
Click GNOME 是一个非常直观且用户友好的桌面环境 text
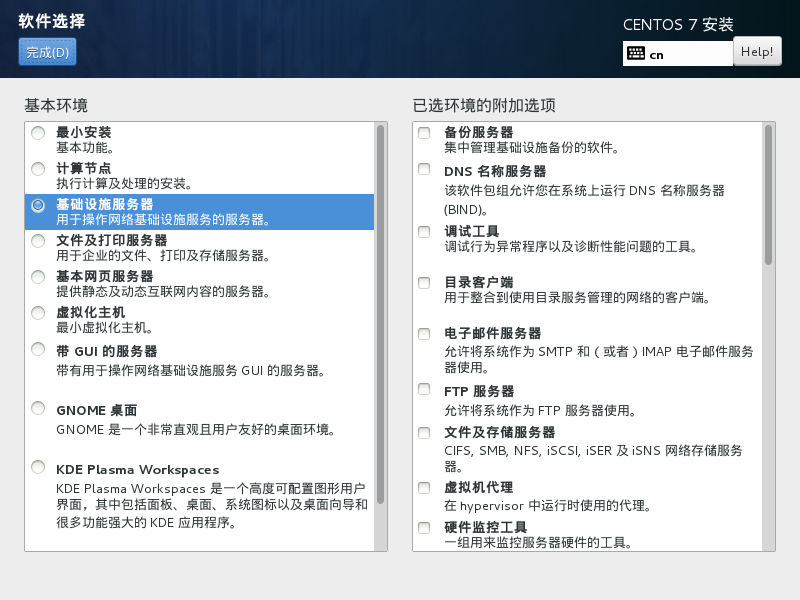195,430
